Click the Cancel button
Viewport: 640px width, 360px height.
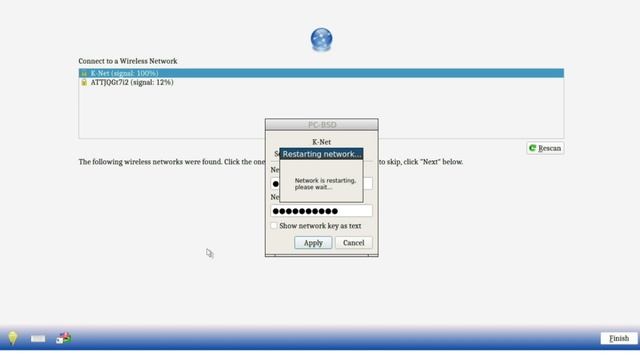(x=353, y=243)
